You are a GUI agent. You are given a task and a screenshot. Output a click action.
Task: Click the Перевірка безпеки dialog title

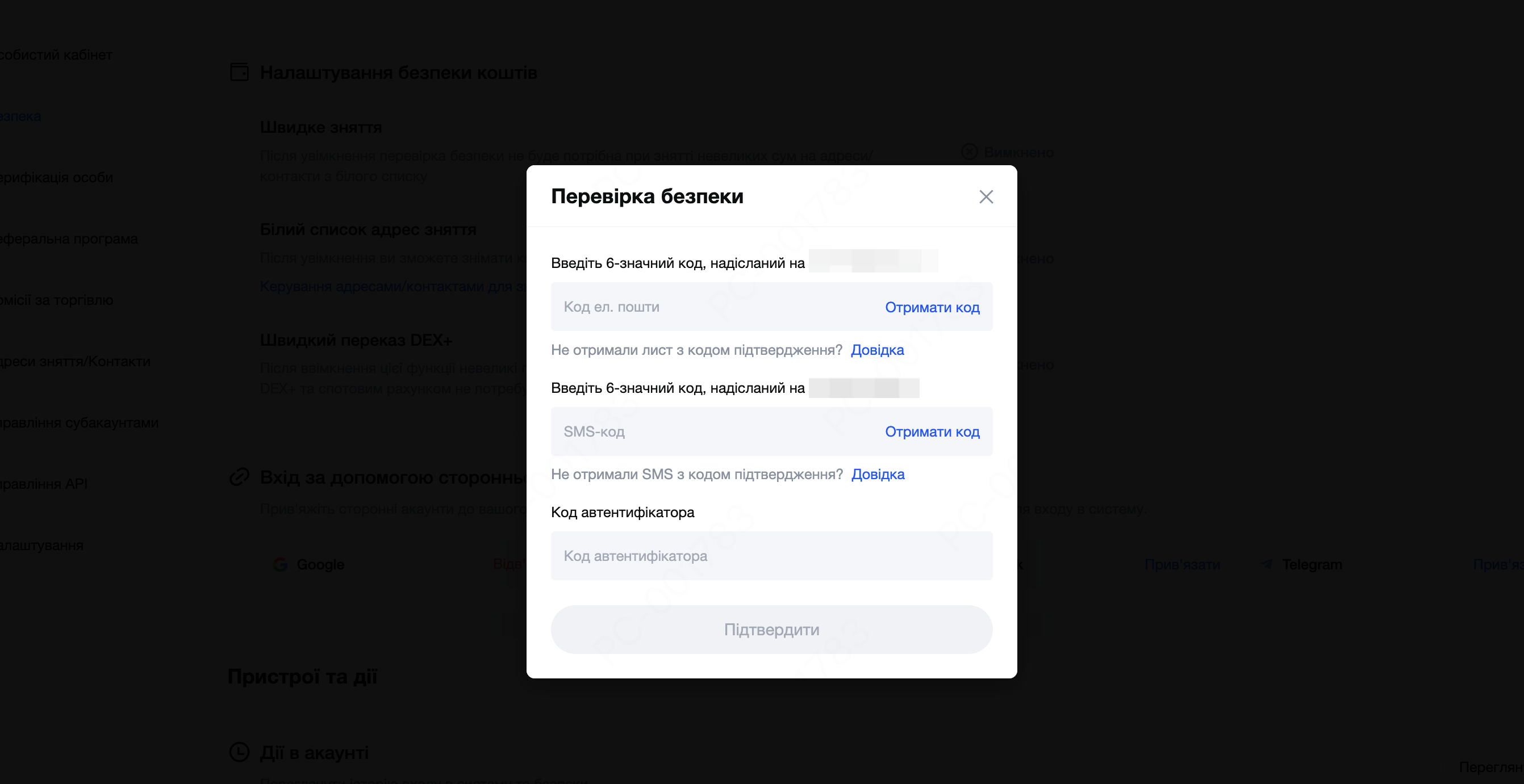click(647, 196)
